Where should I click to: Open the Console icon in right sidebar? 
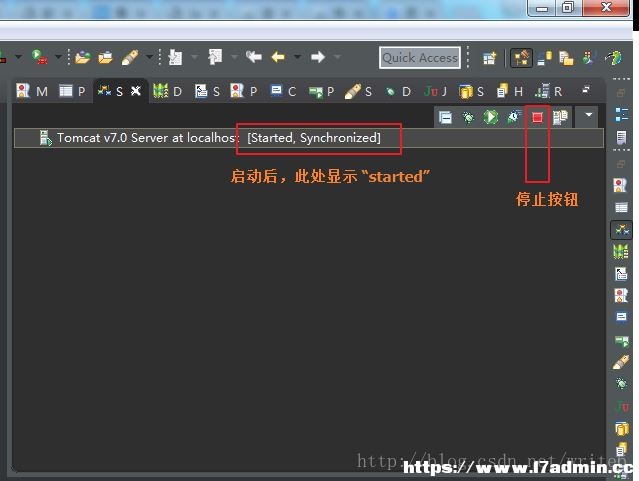click(x=621, y=317)
